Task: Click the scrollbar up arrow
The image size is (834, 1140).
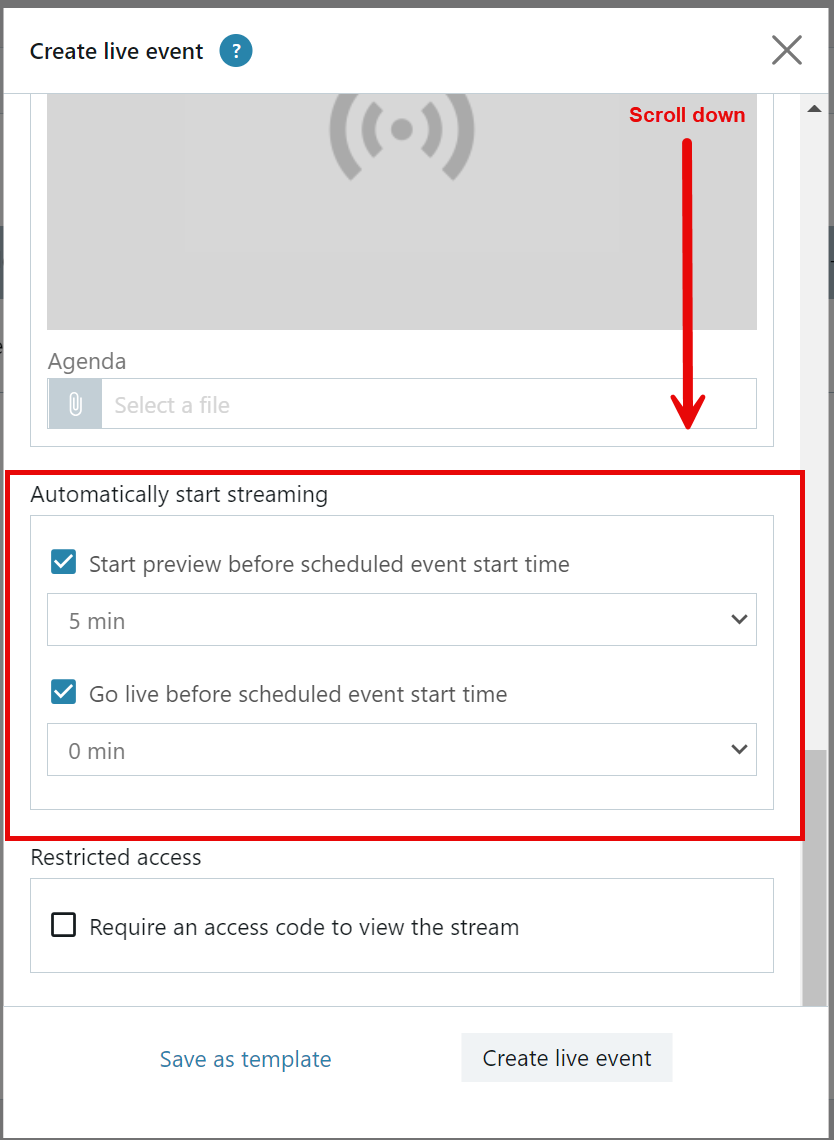Action: point(814,109)
